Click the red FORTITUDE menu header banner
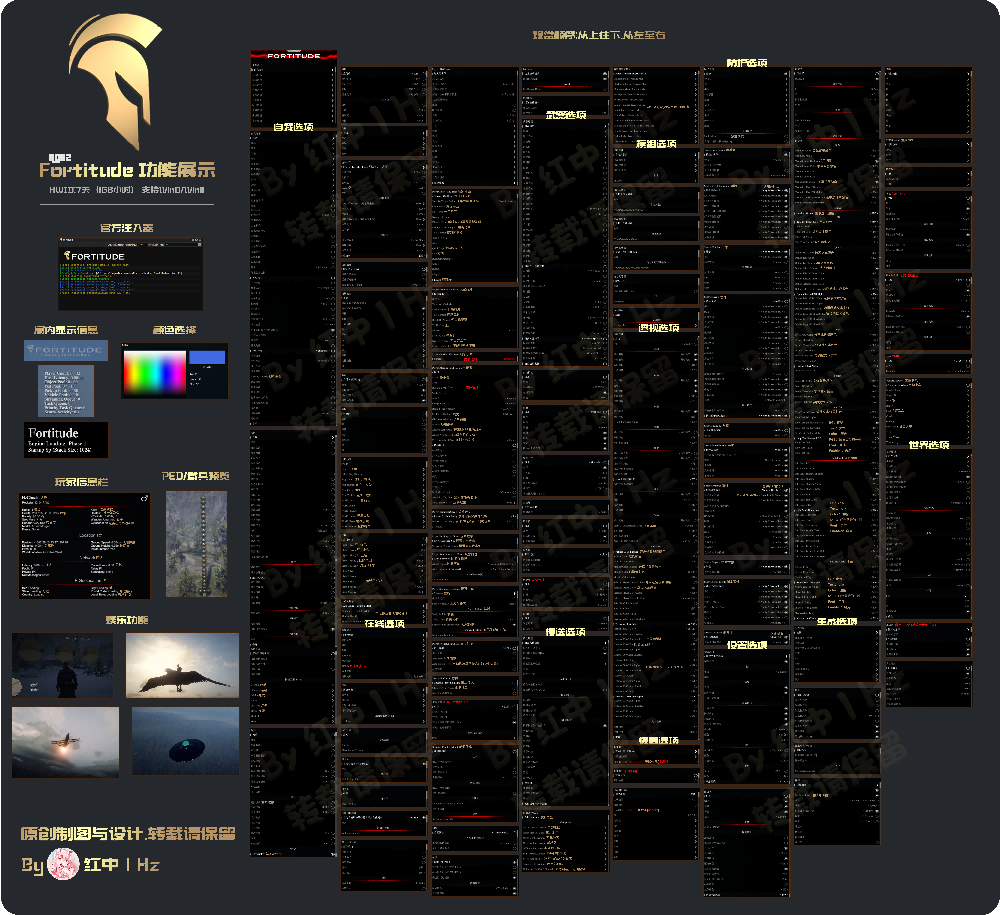The height and width of the screenshot is (915, 1000). click(293, 56)
